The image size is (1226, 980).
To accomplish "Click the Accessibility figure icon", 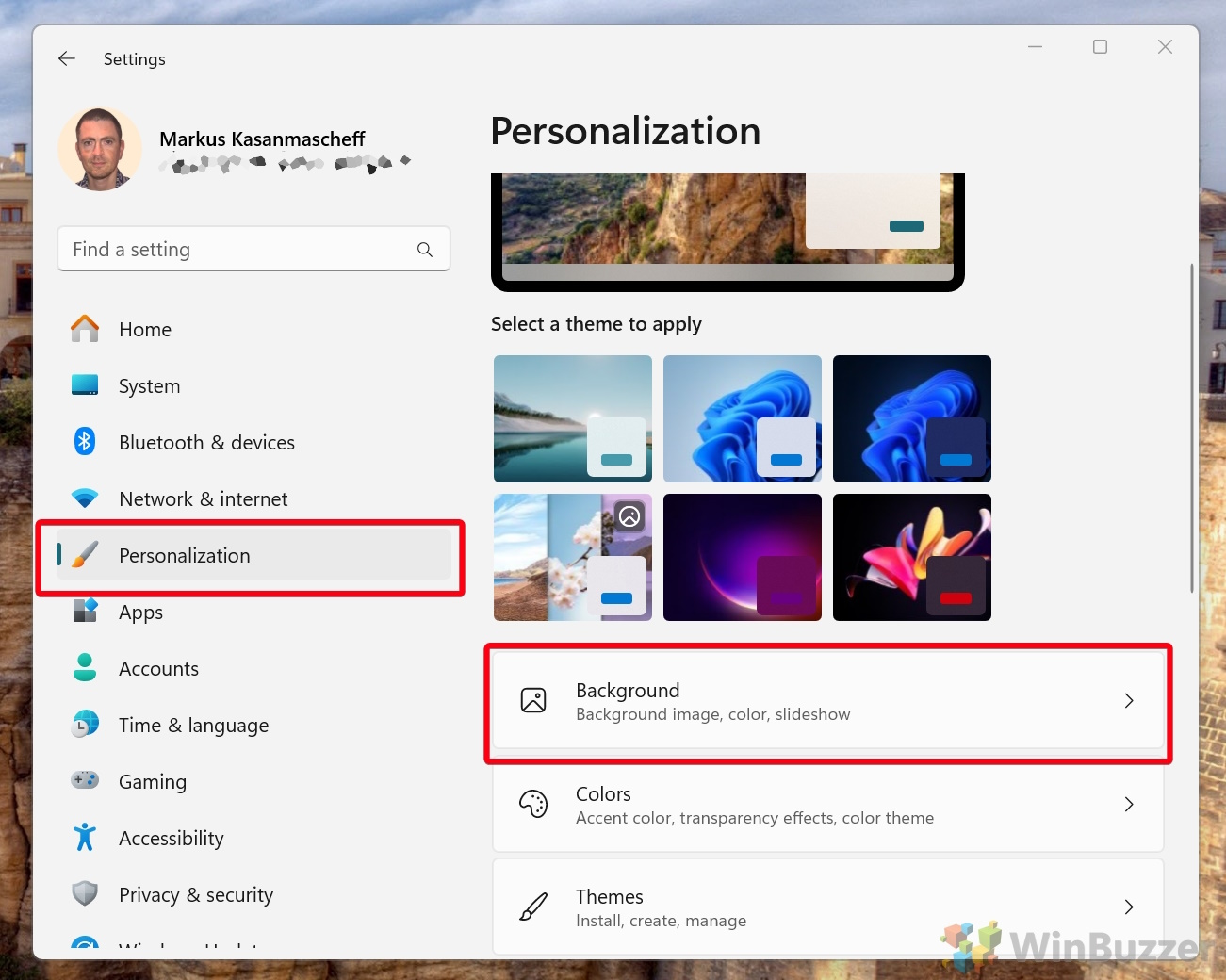I will (x=85, y=837).
